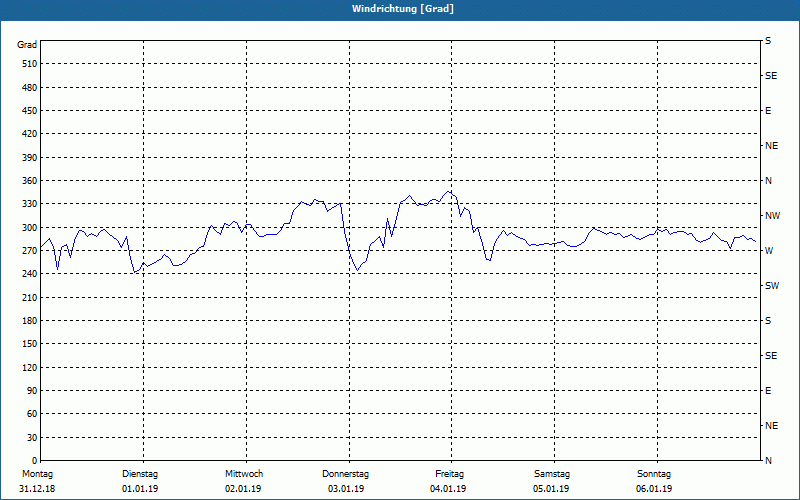Click the 'Samstag' day label
This screenshot has height=500, width=800.
[552, 474]
